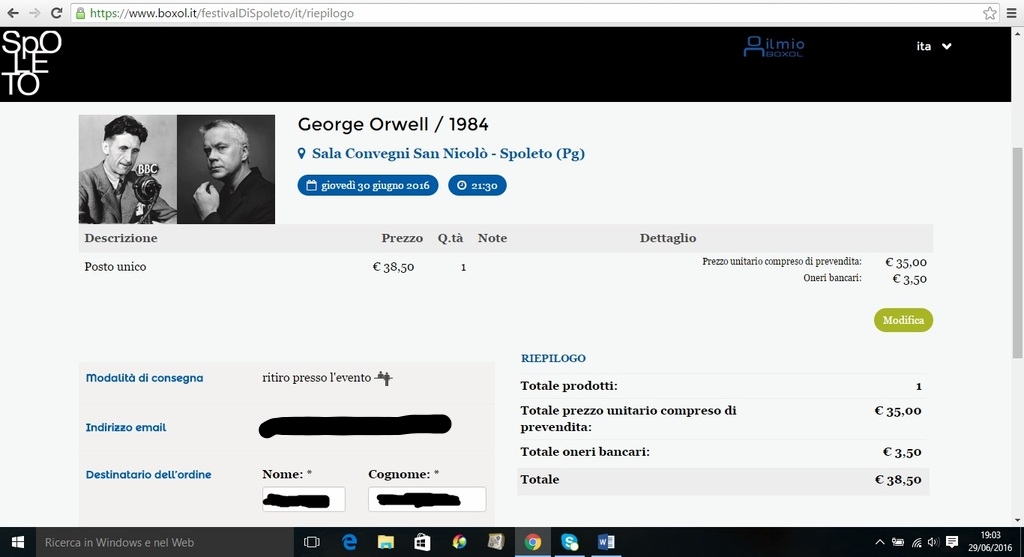Bookmark page with the star icon
The width and height of the screenshot is (1024, 557).
click(x=989, y=13)
